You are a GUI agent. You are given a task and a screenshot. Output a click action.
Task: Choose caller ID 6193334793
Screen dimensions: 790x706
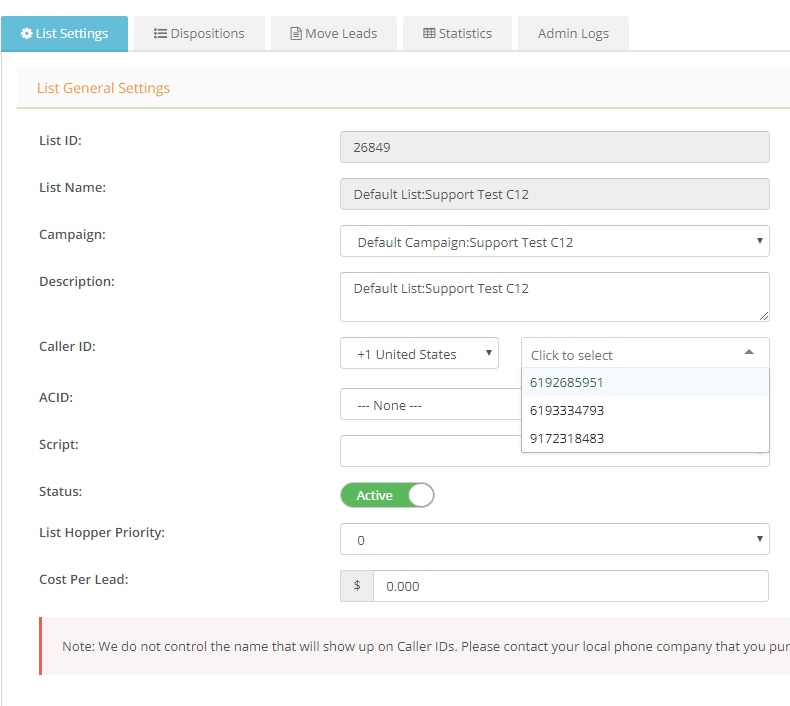[x=645, y=410]
